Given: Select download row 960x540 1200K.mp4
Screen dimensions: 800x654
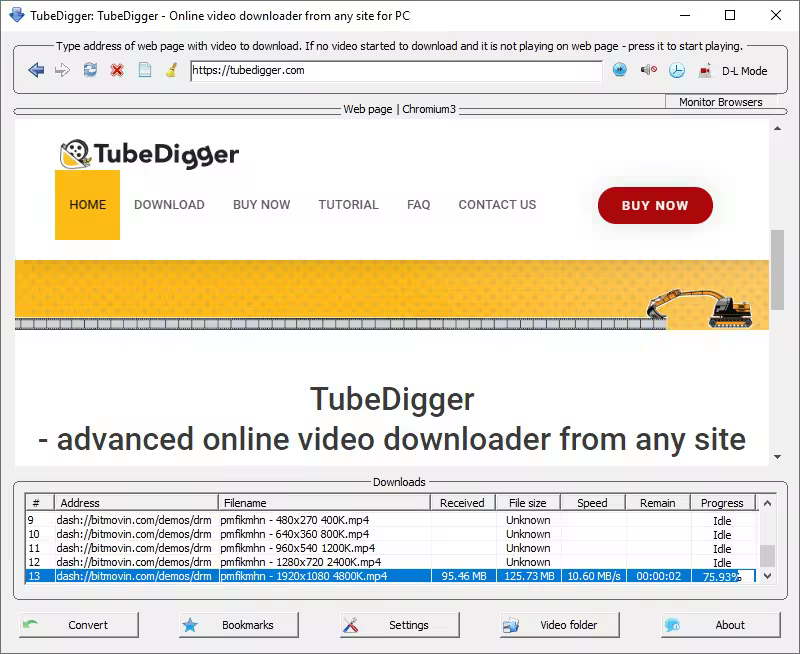Looking at the screenshot, I should (x=391, y=548).
